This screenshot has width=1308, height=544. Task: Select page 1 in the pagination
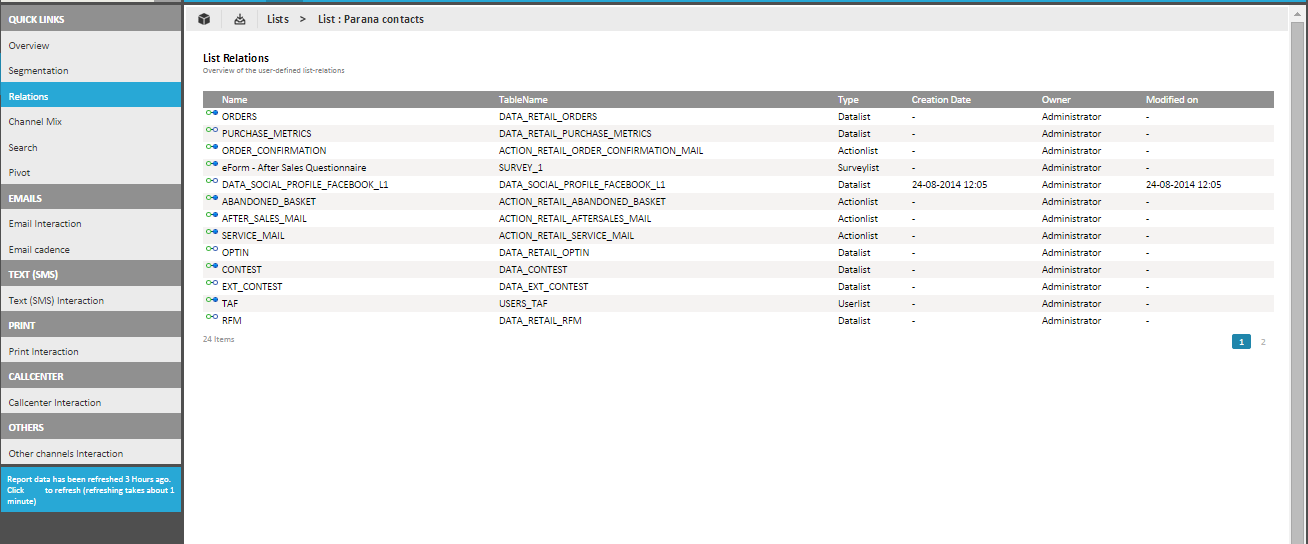coord(1241,342)
